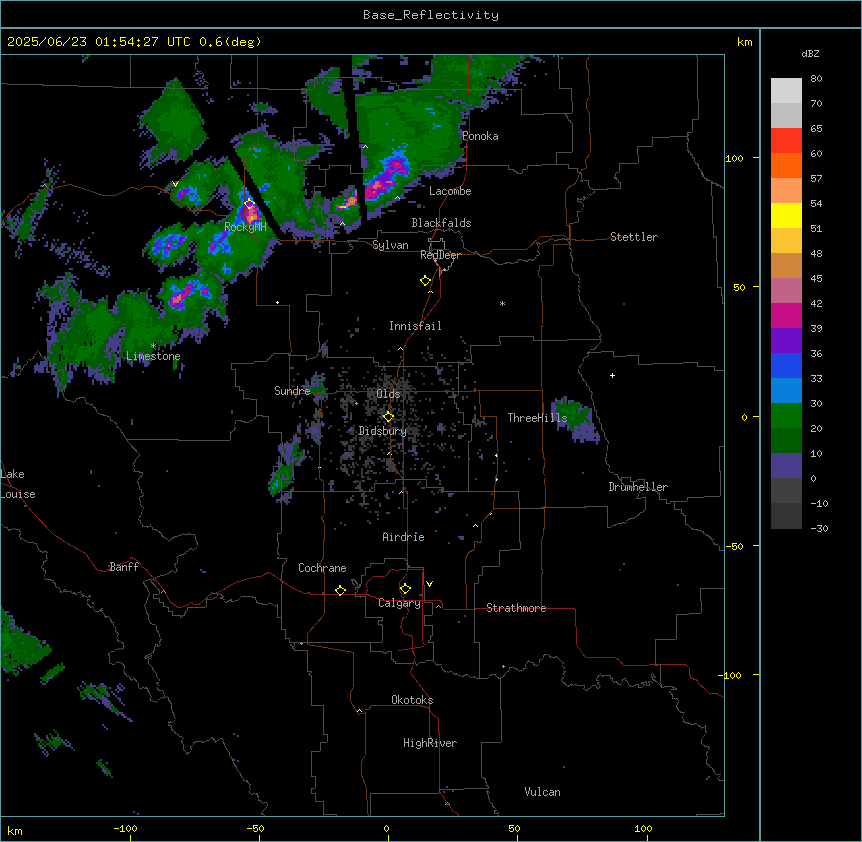Click the green 20-30 dBZ legend swatch
The width and height of the screenshot is (862, 842).
point(786,416)
